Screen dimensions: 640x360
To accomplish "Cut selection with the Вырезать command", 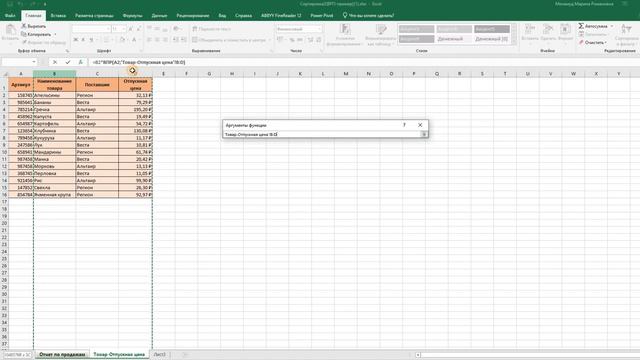I will (x=33, y=26).
